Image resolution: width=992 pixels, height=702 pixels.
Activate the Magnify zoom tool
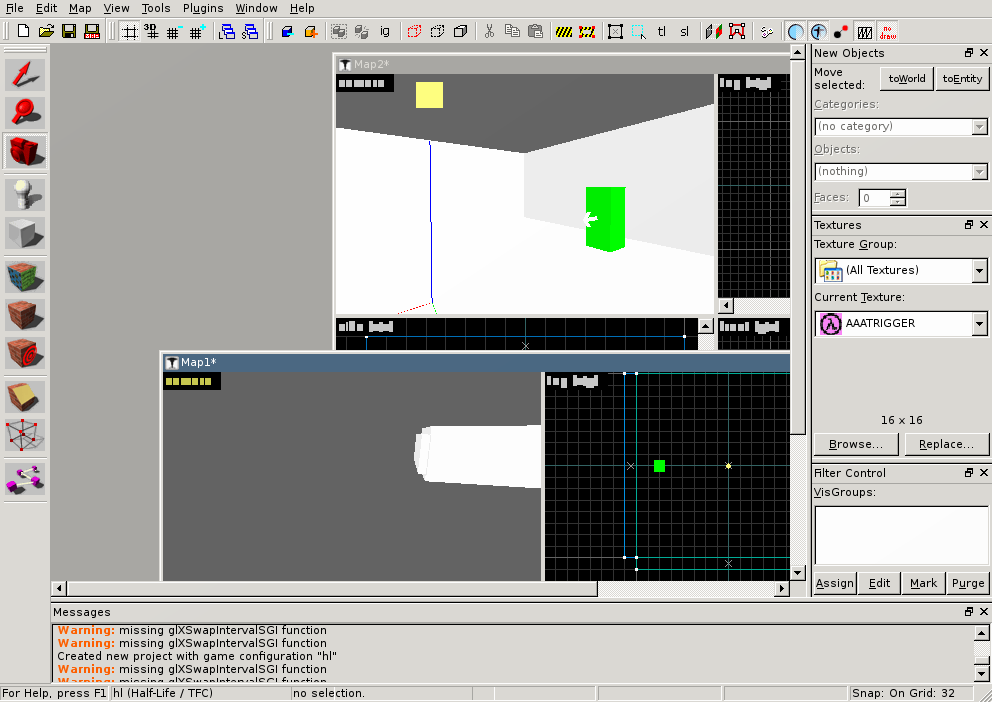click(x=25, y=112)
